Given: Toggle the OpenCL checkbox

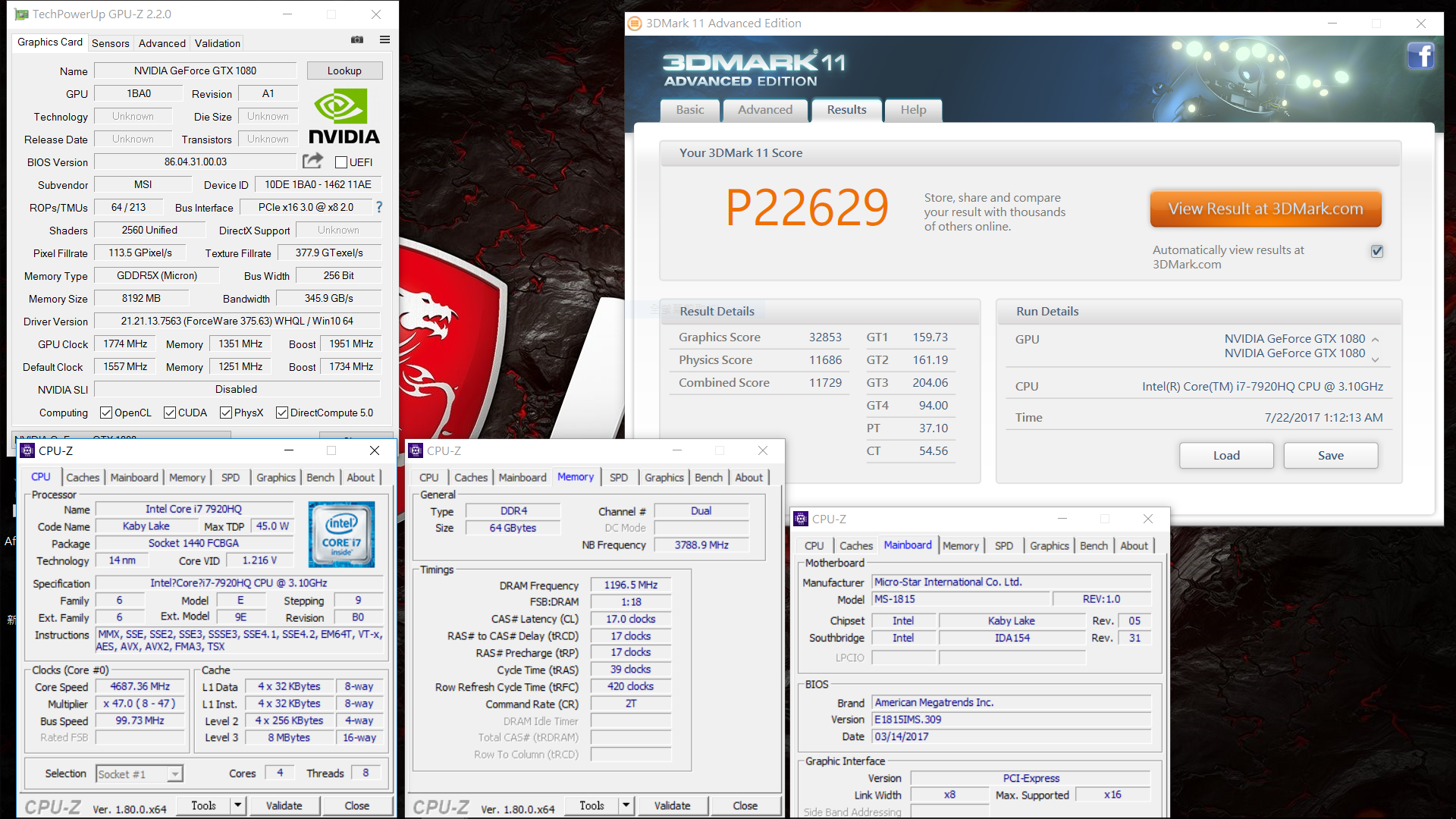Looking at the screenshot, I should 107,413.
